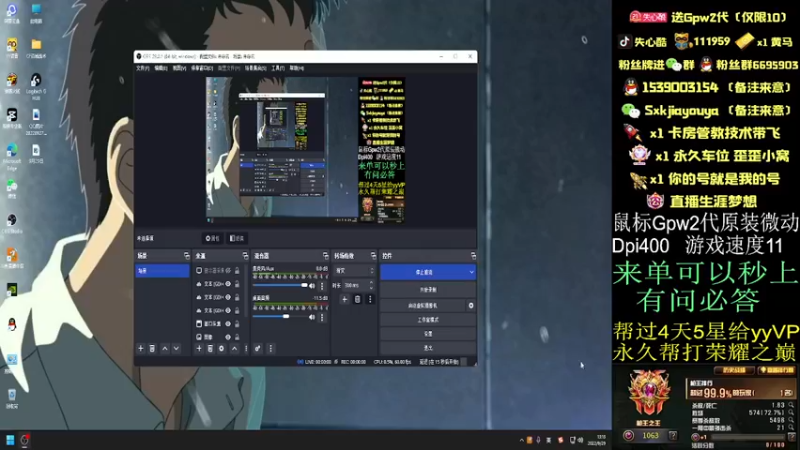Toggle visibility eye of 窗口采集 source
Viewport: 800px width, 450px height.
[x=228, y=323]
